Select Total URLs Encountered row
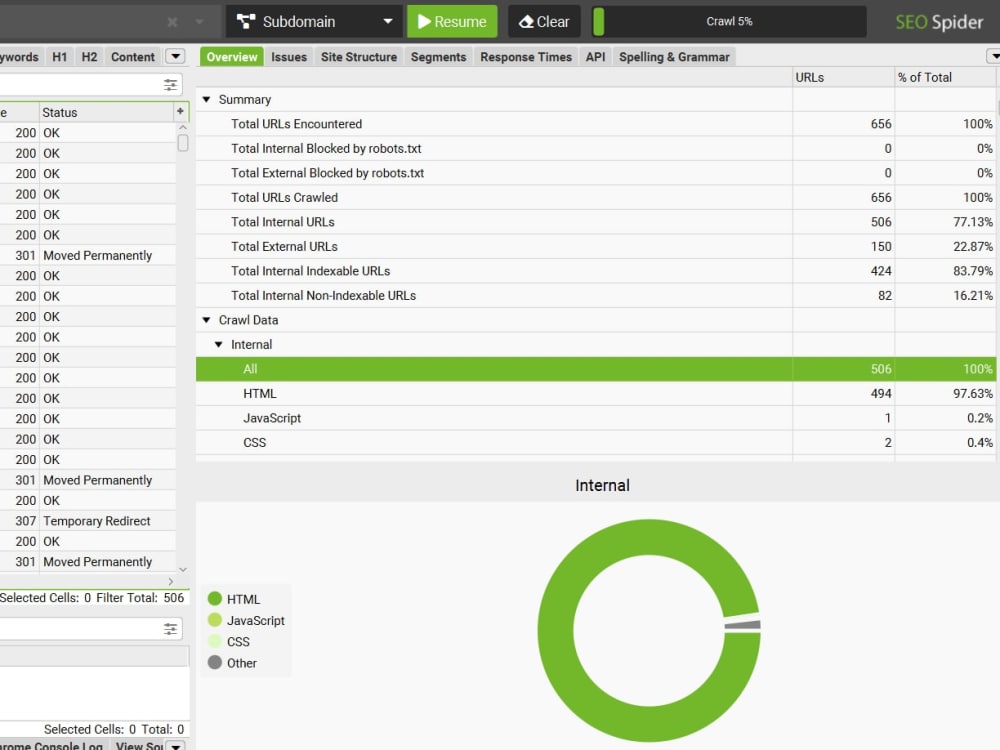The width and height of the screenshot is (1000, 750). click(x=596, y=124)
